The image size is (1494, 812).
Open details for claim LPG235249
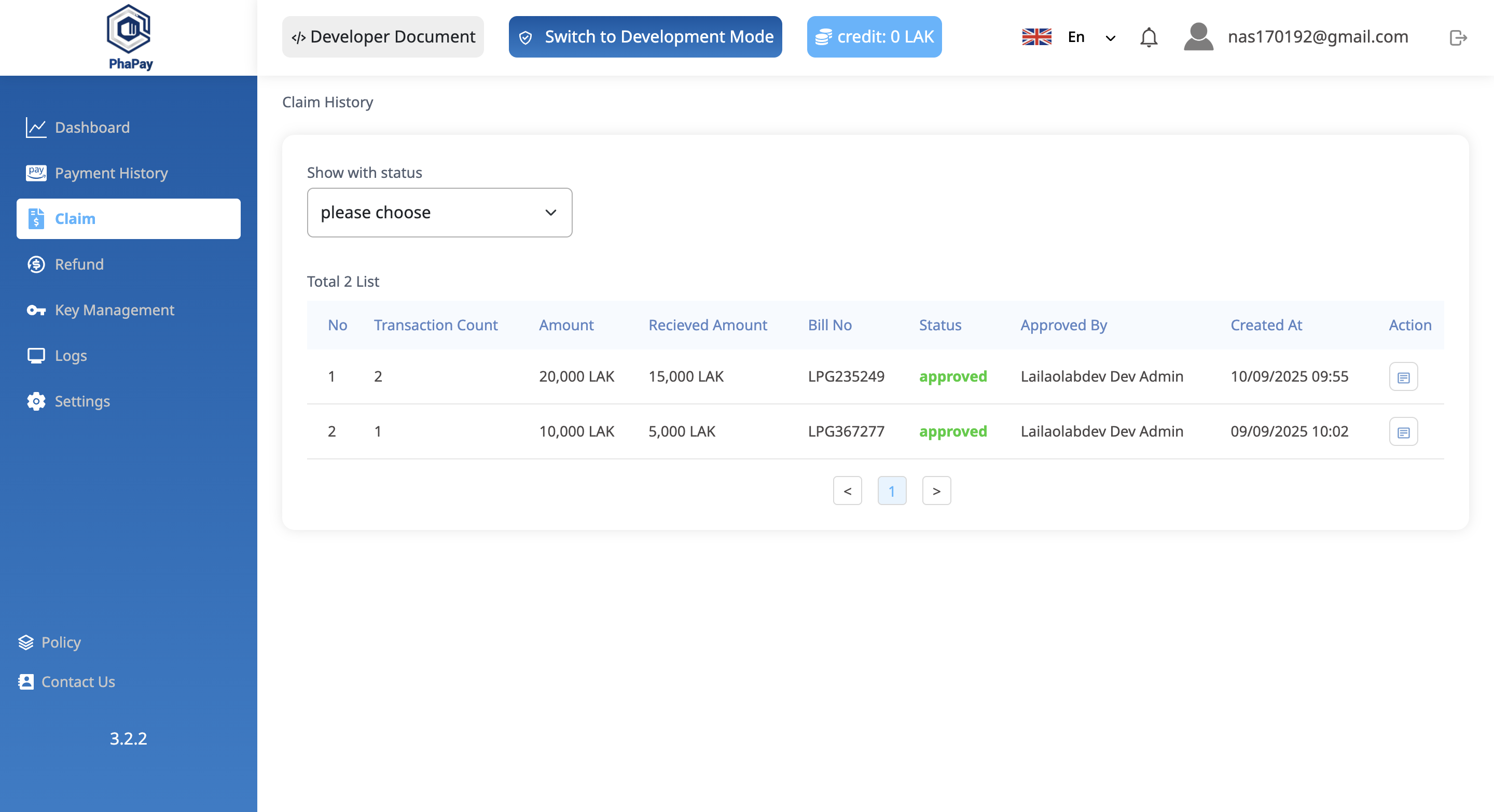click(x=1403, y=377)
